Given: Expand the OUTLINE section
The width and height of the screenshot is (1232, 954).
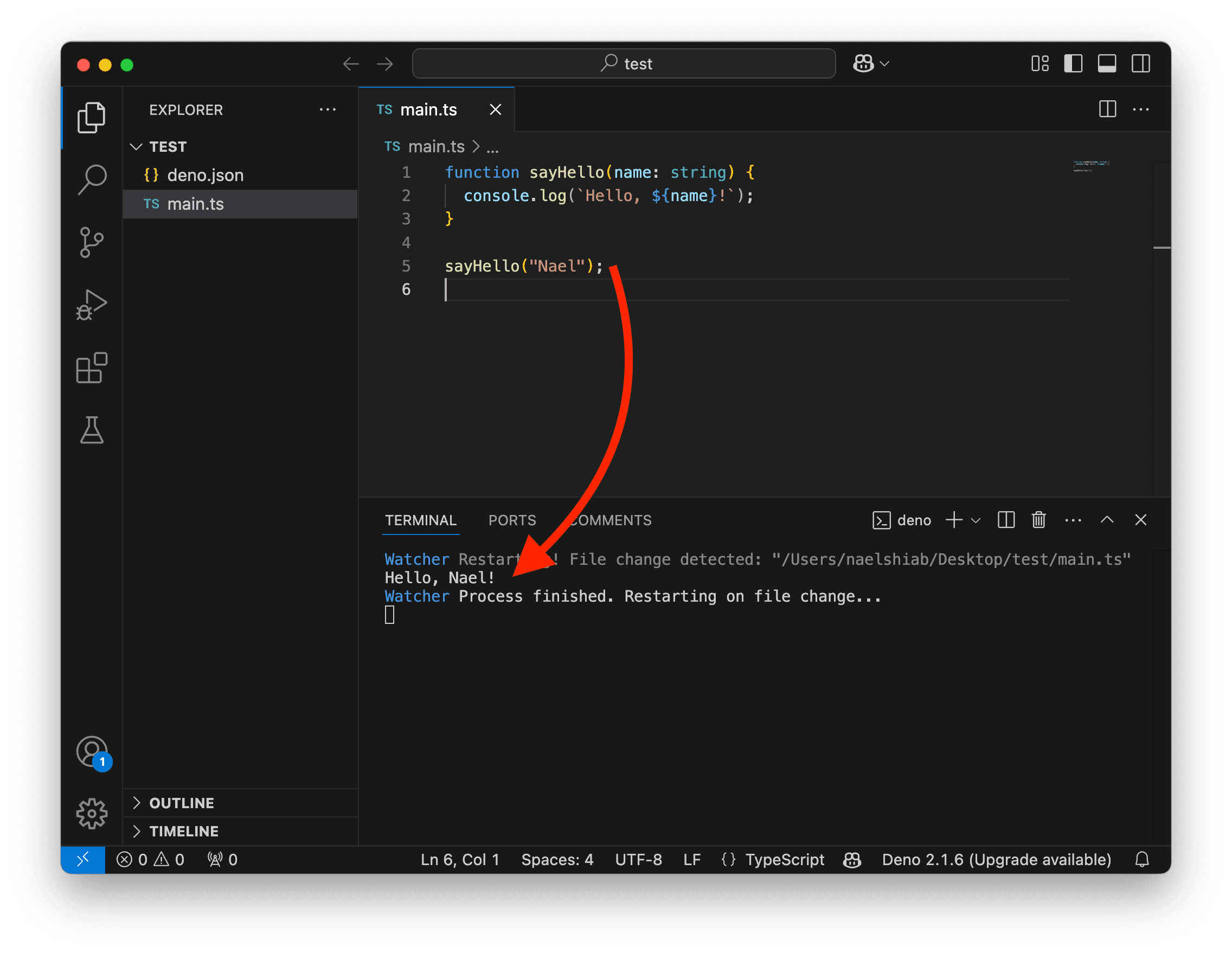Looking at the screenshot, I should point(240,803).
